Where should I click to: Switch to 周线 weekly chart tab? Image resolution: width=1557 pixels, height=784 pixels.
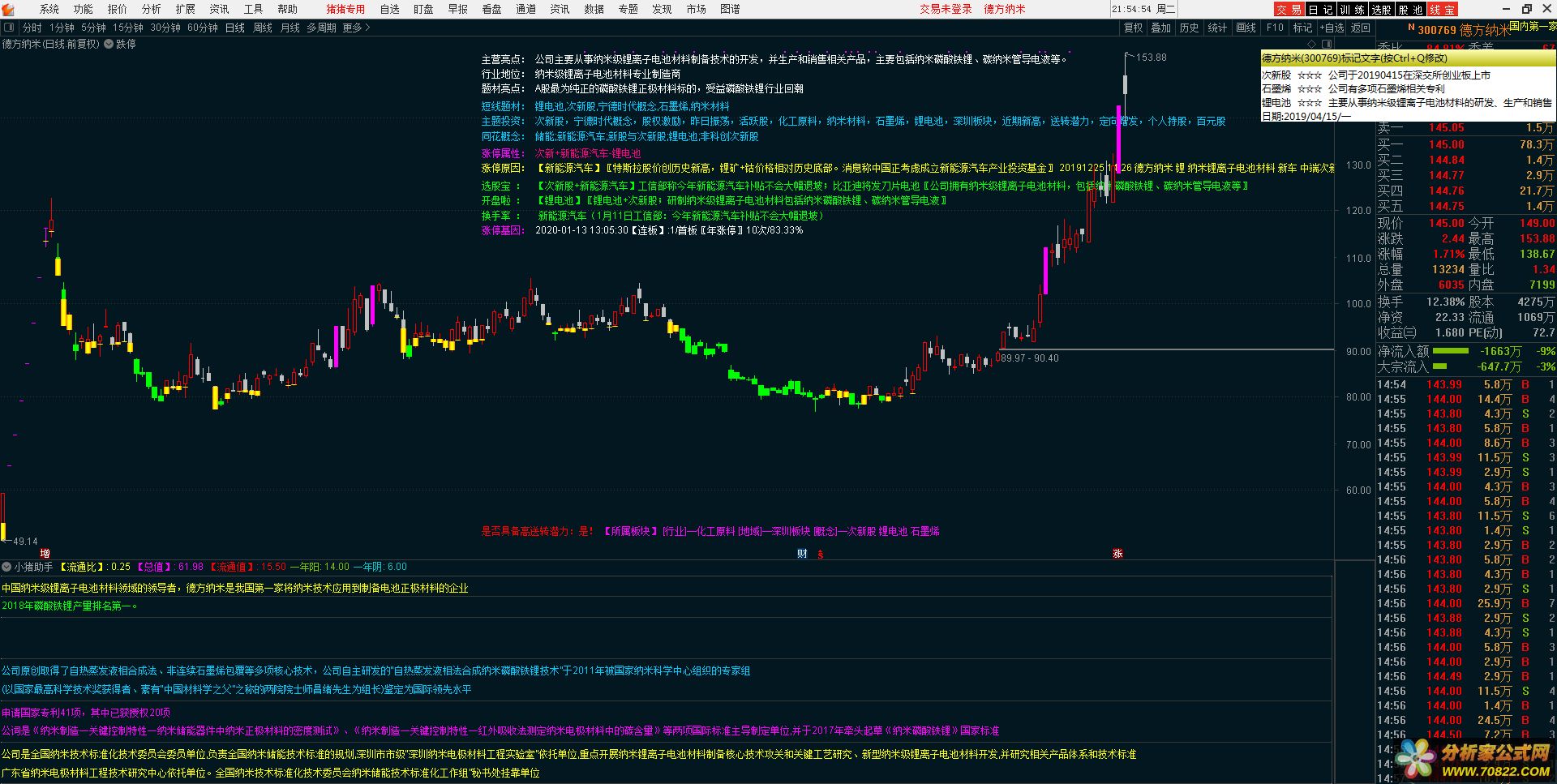click(263, 28)
